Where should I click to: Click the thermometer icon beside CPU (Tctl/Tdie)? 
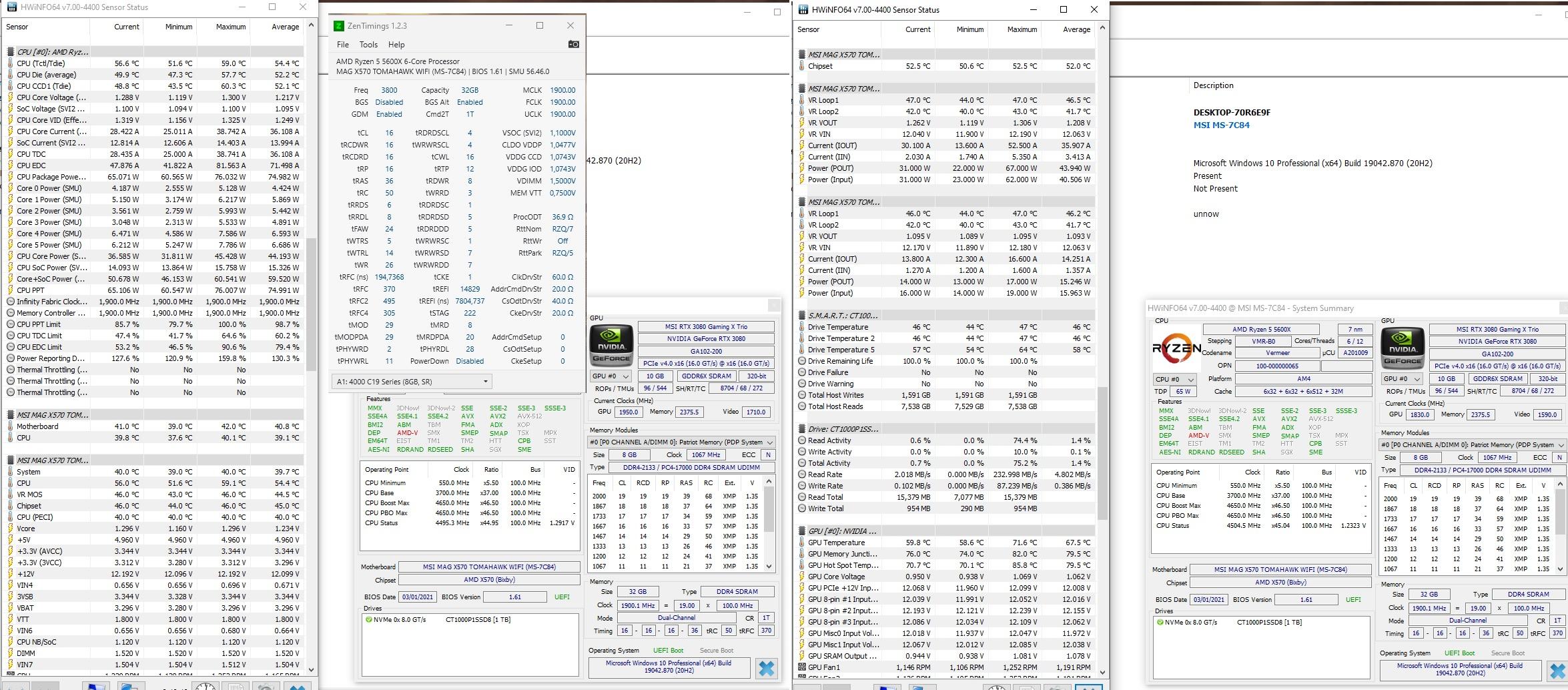(11, 63)
